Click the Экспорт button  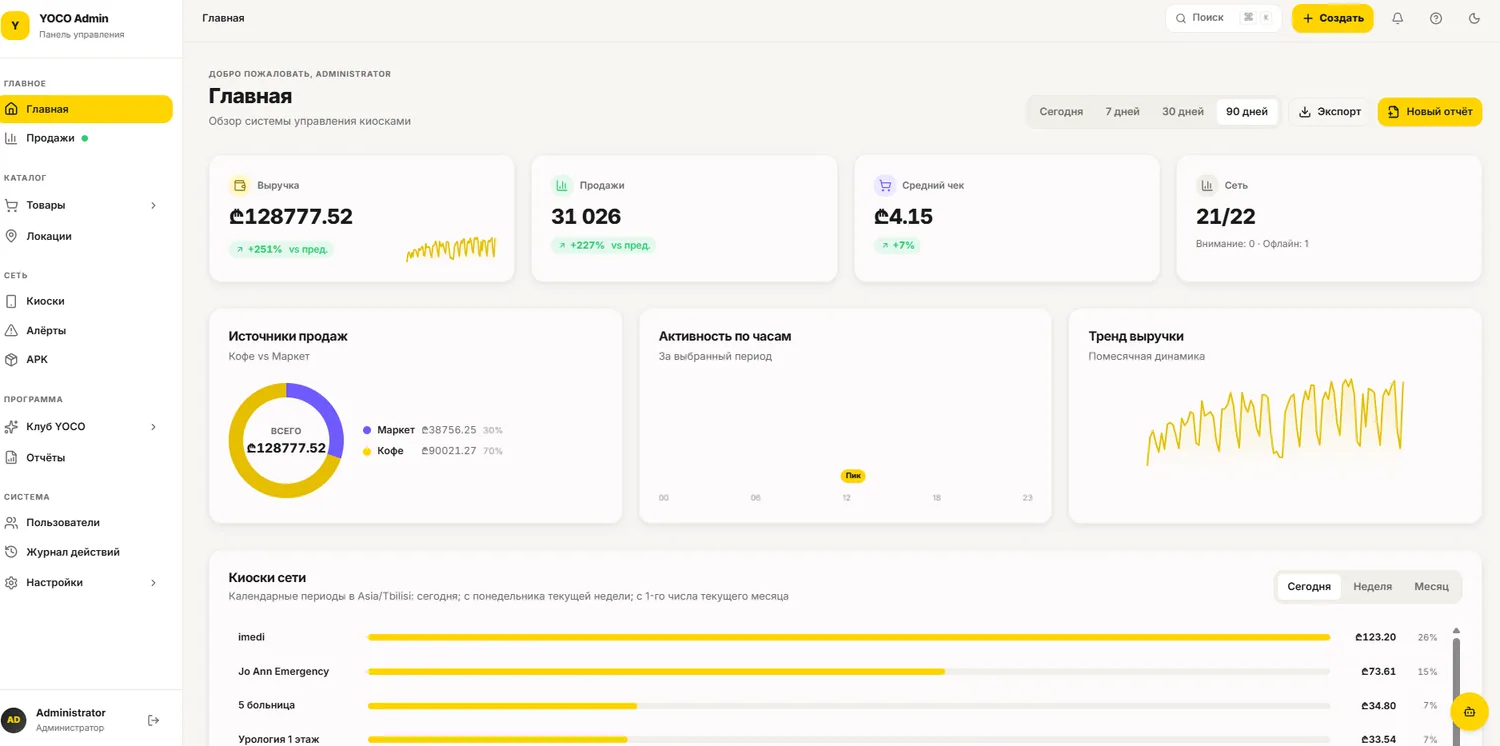[1329, 112]
